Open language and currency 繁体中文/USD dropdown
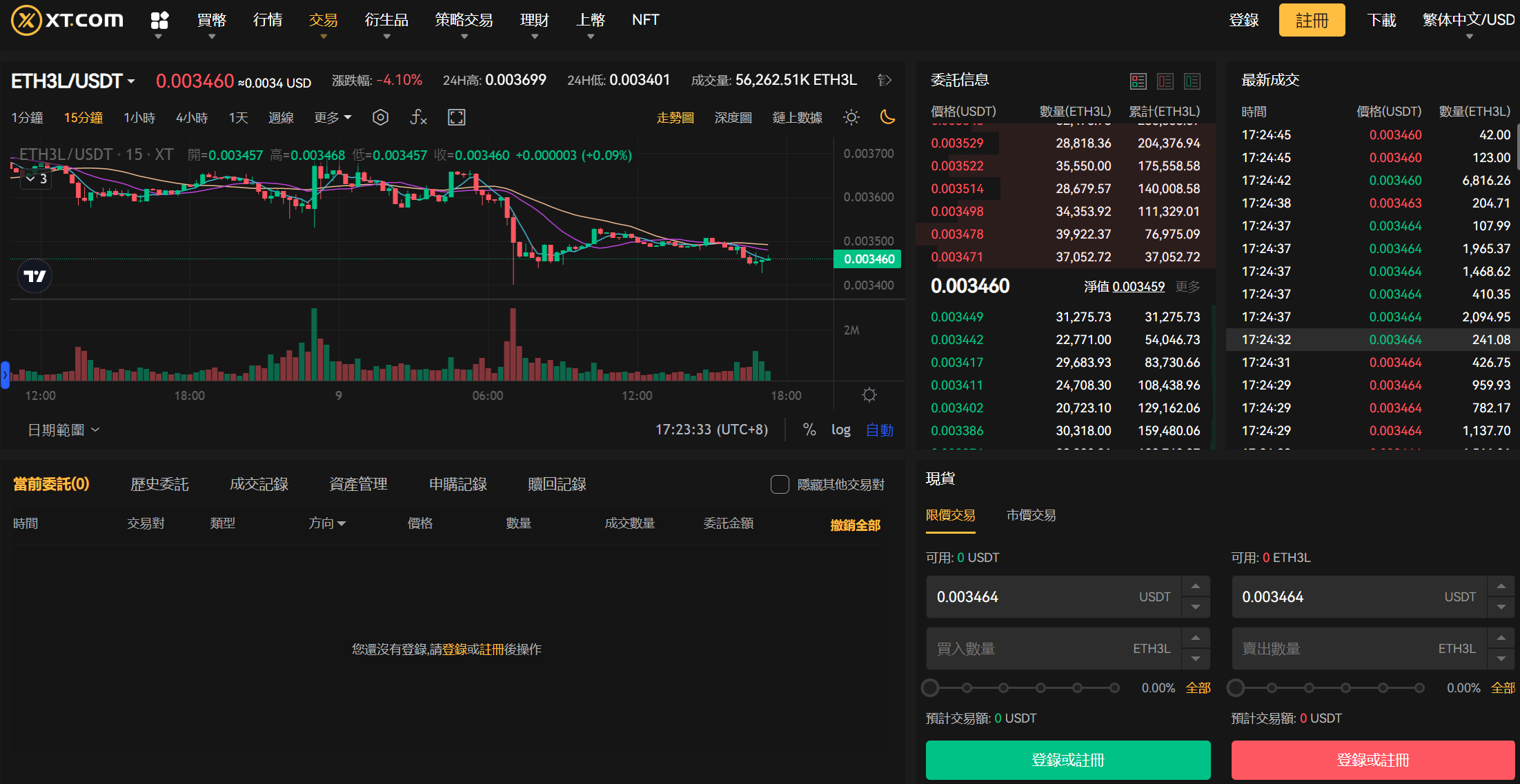 coord(1468,21)
